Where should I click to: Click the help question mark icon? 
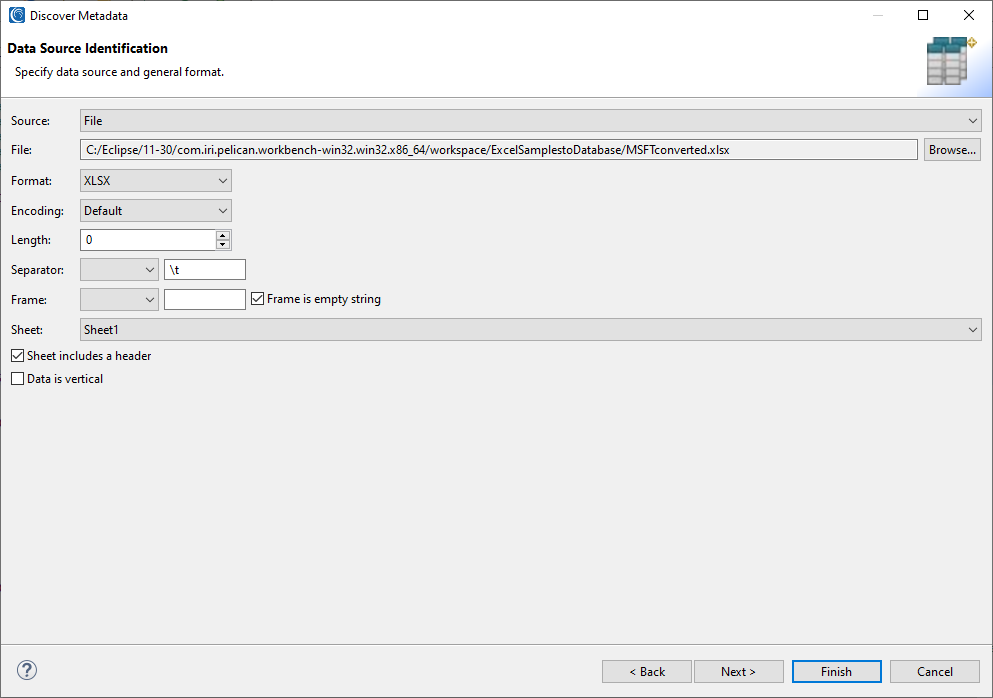tap(27, 670)
